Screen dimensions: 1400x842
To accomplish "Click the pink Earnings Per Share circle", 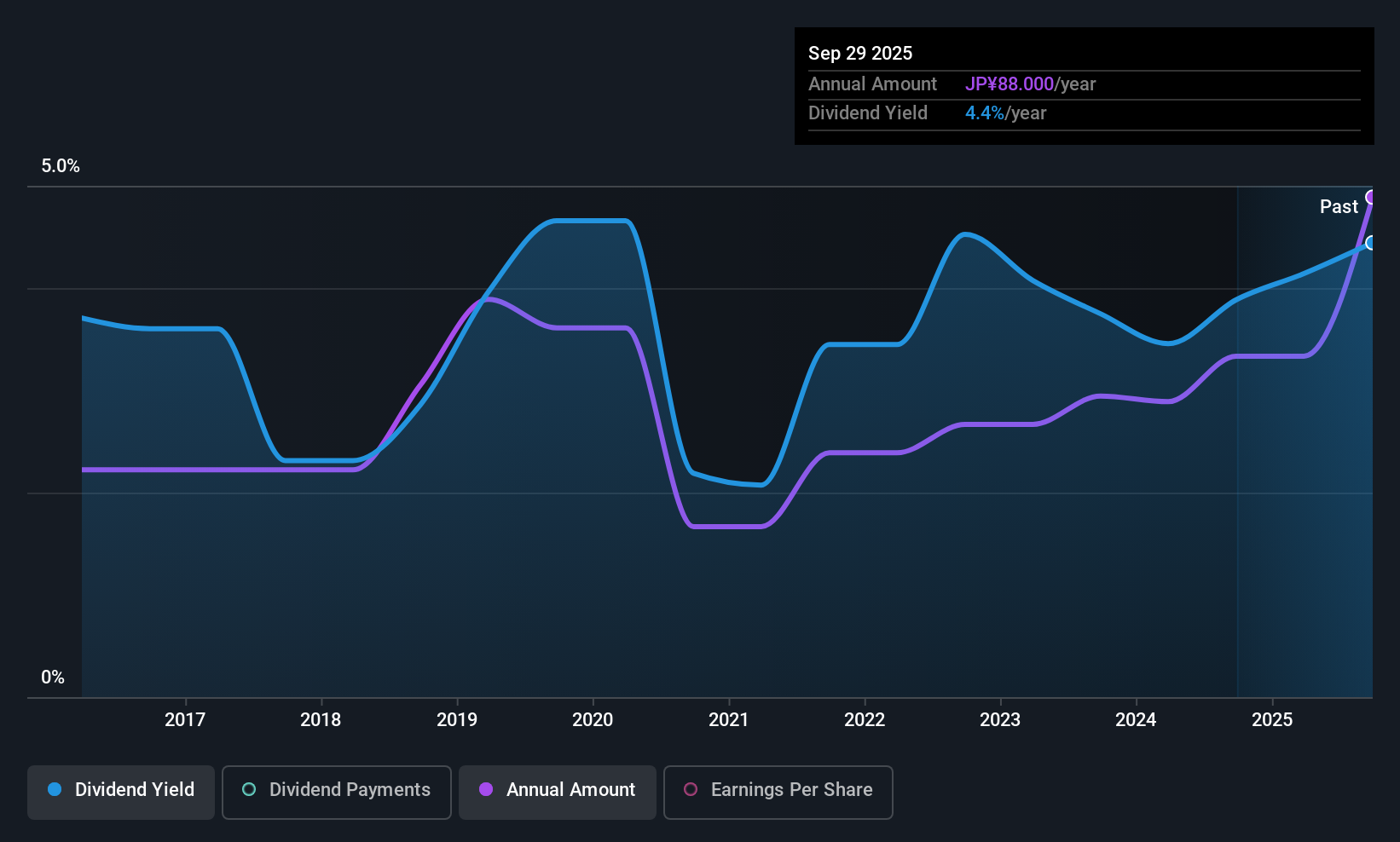I will 691,789.
